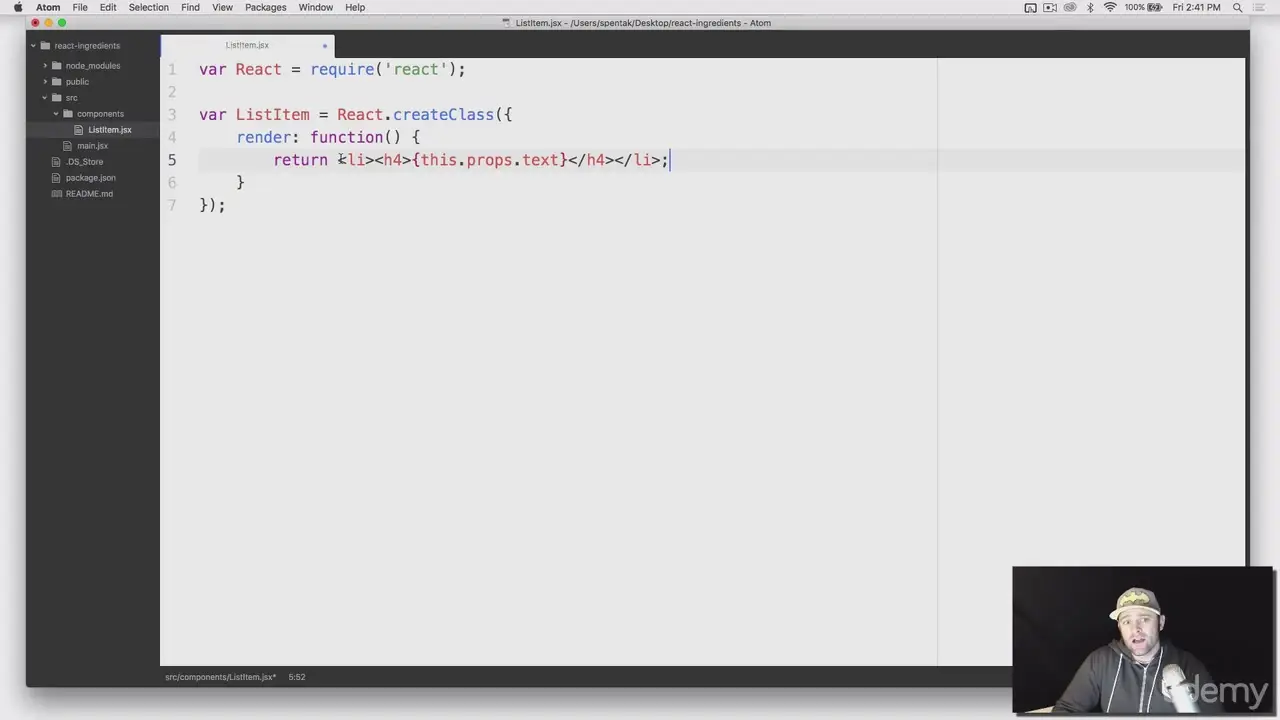The image size is (1280, 720).
Task: Click the battery 100% indicator
Action: (1144, 7)
